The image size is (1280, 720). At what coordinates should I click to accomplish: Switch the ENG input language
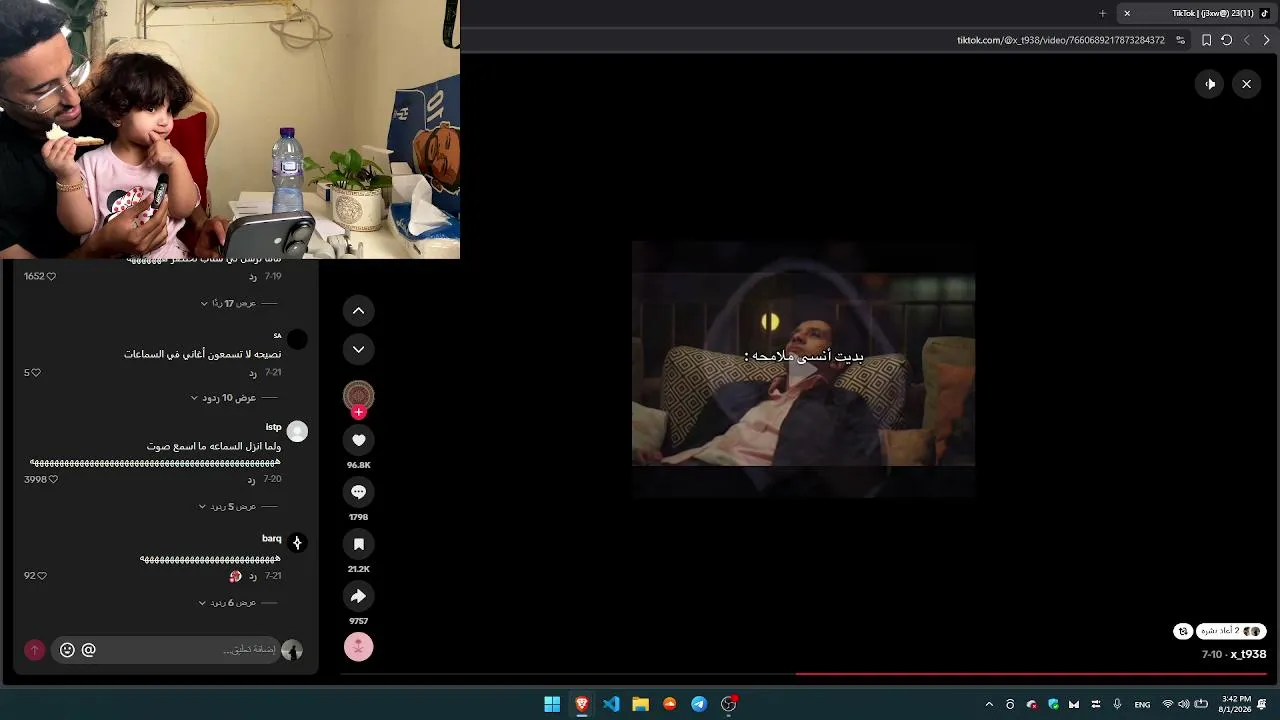(1142, 704)
